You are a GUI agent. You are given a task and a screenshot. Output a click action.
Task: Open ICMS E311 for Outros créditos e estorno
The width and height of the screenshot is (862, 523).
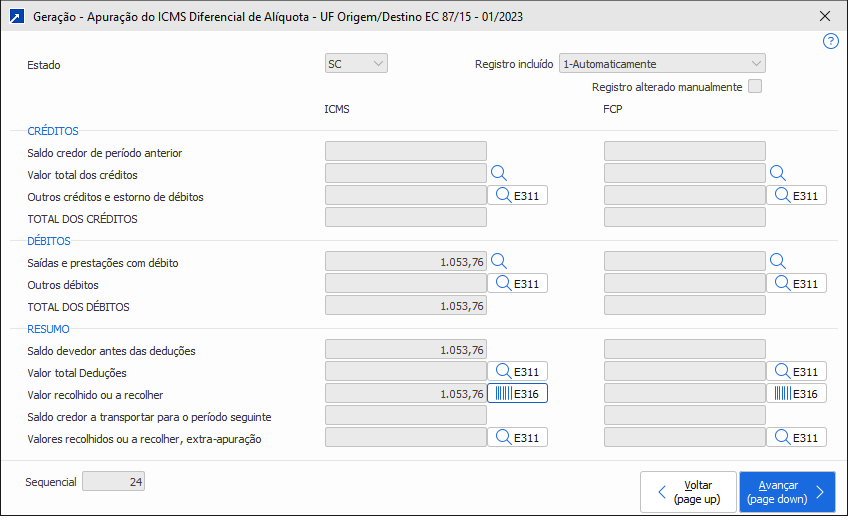(518, 196)
